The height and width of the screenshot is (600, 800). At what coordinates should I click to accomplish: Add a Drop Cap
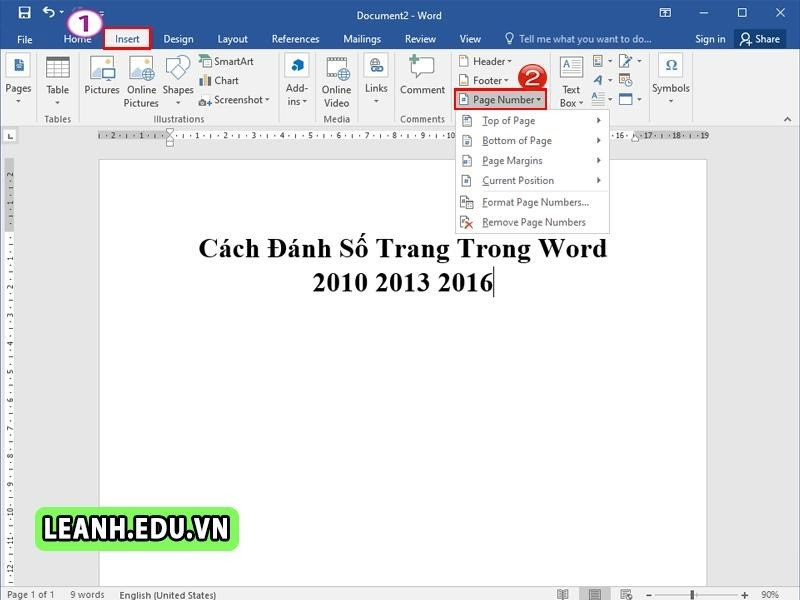point(602,99)
